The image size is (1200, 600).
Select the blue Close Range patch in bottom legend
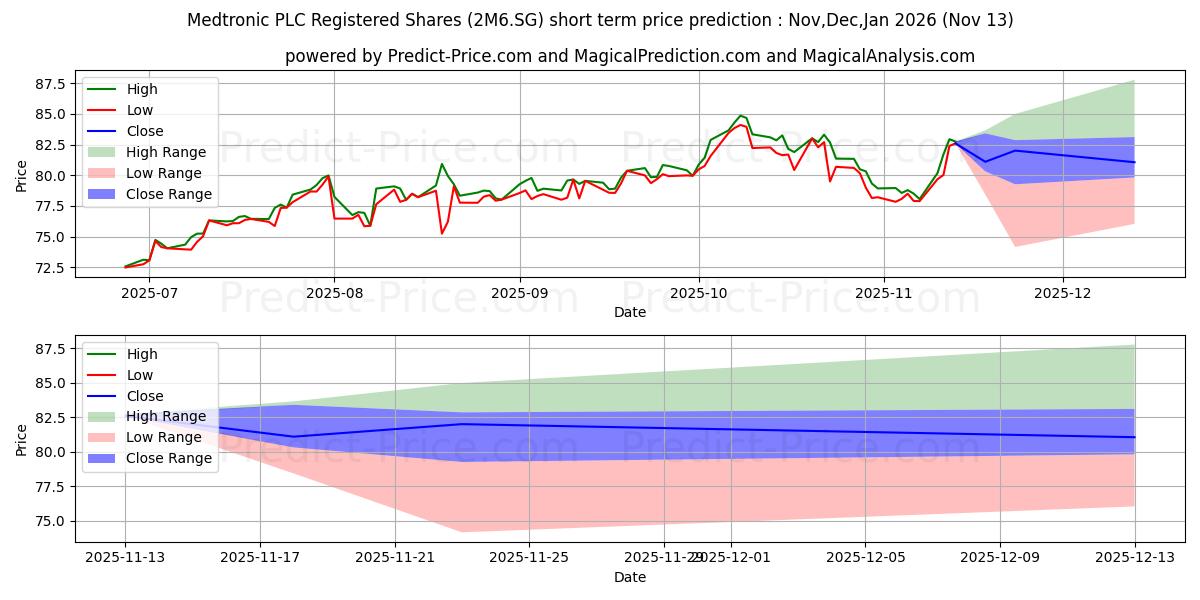103,458
